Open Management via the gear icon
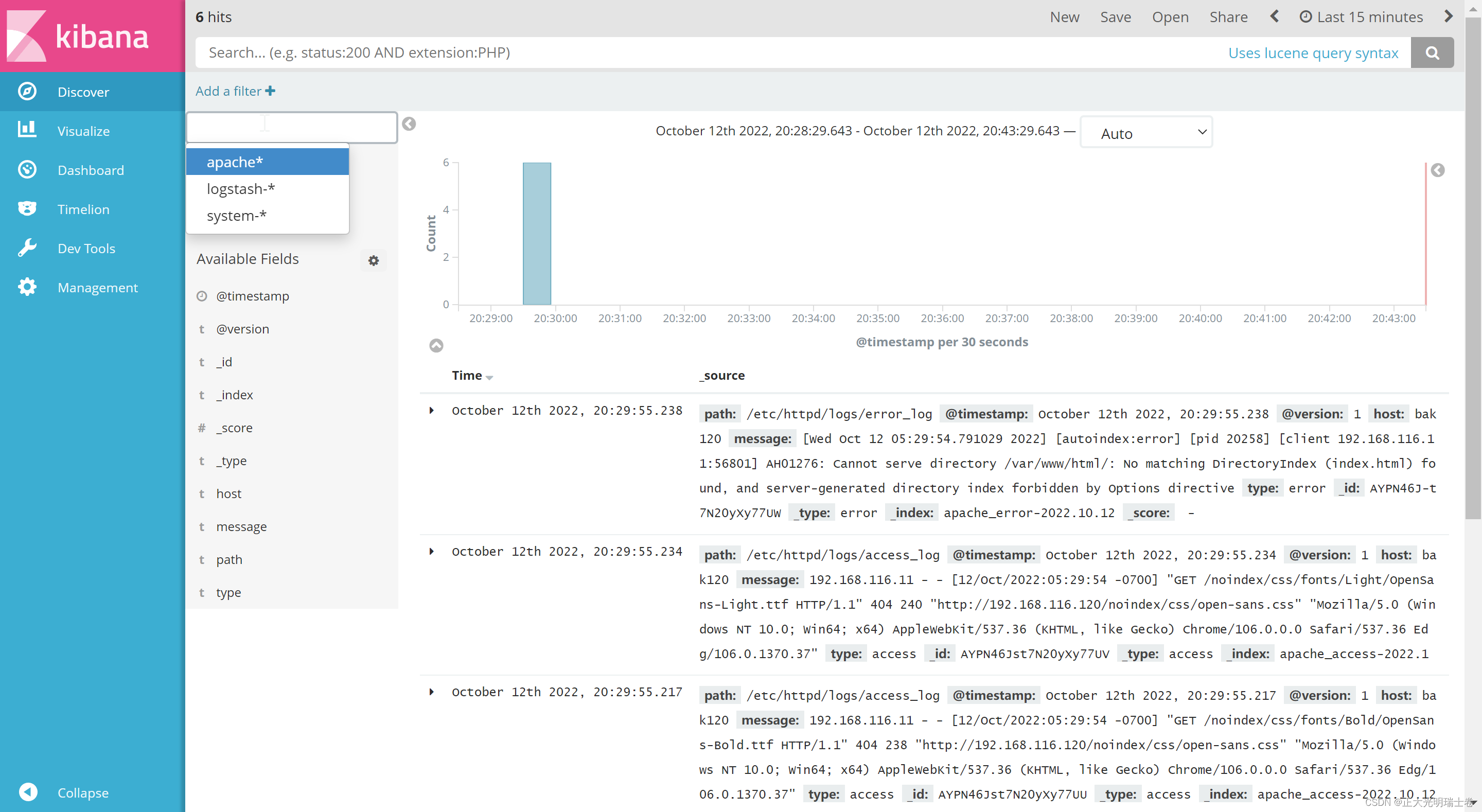This screenshot has width=1482, height=812. 27,287
